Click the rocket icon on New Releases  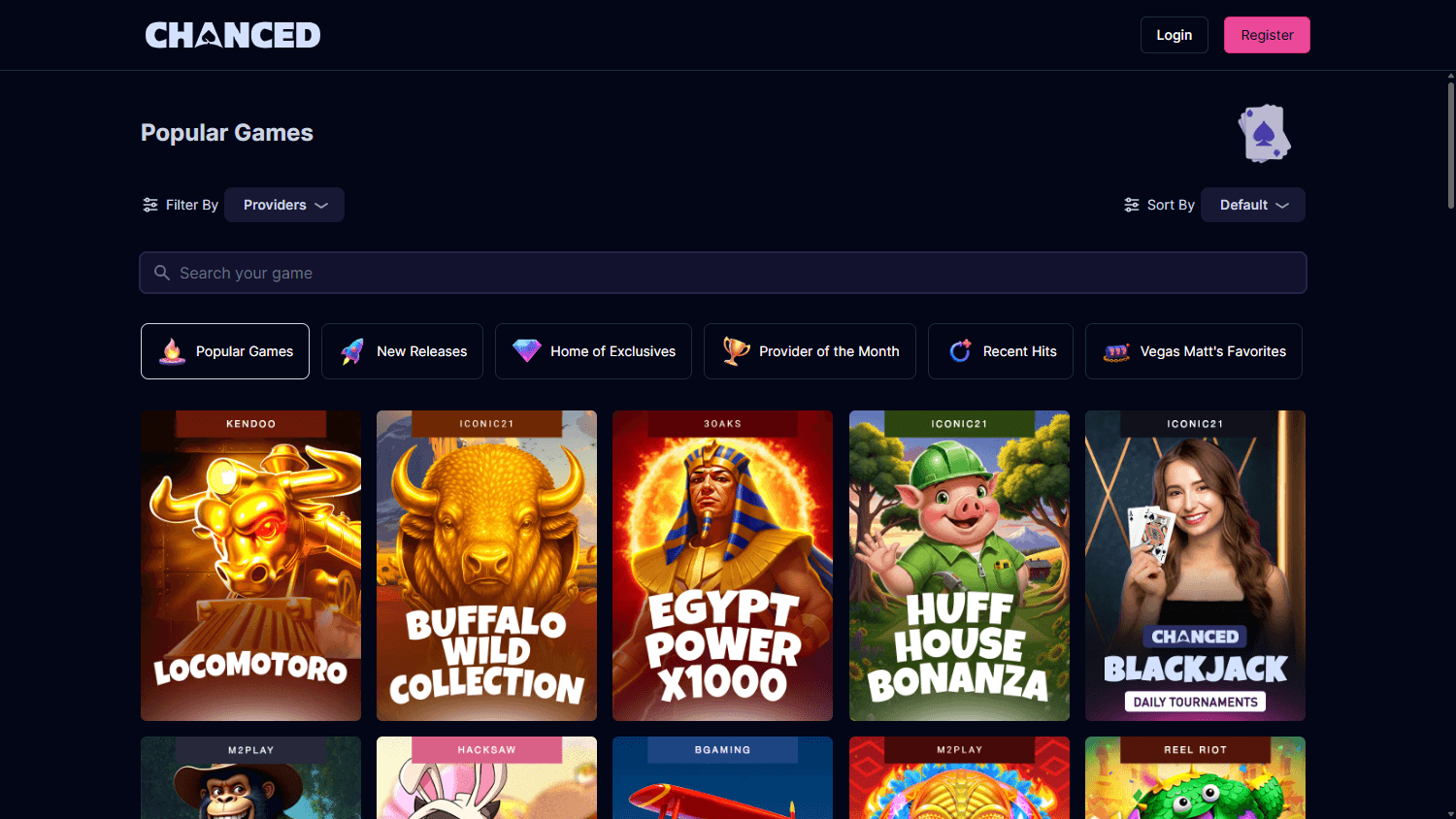coord(353,351)
